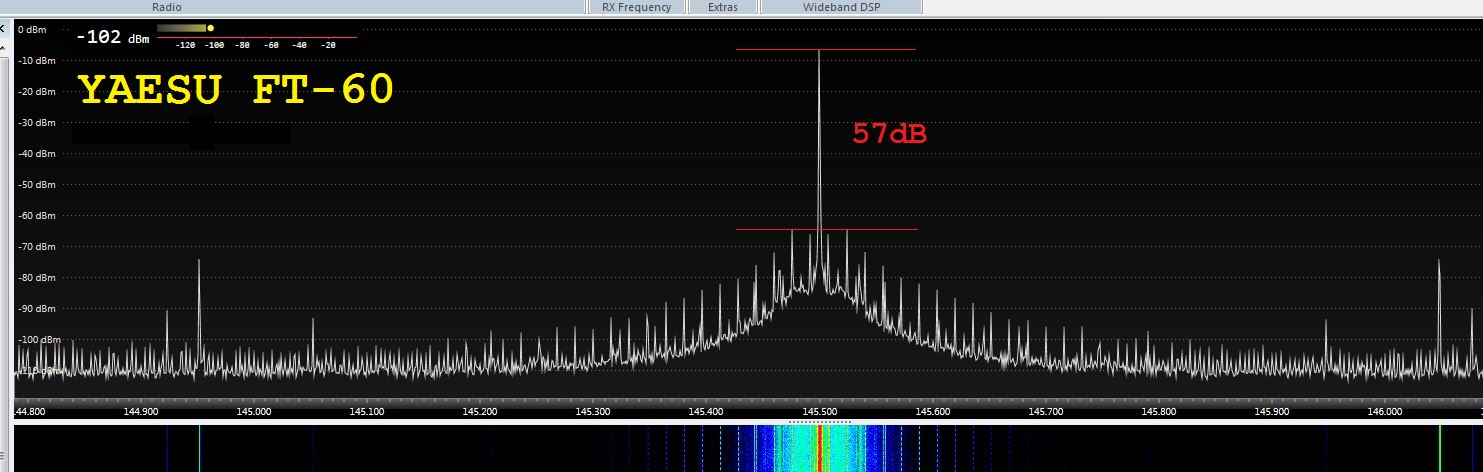
Task: Click the 145.800 frequency axis label
Action: pos(1158,411)
